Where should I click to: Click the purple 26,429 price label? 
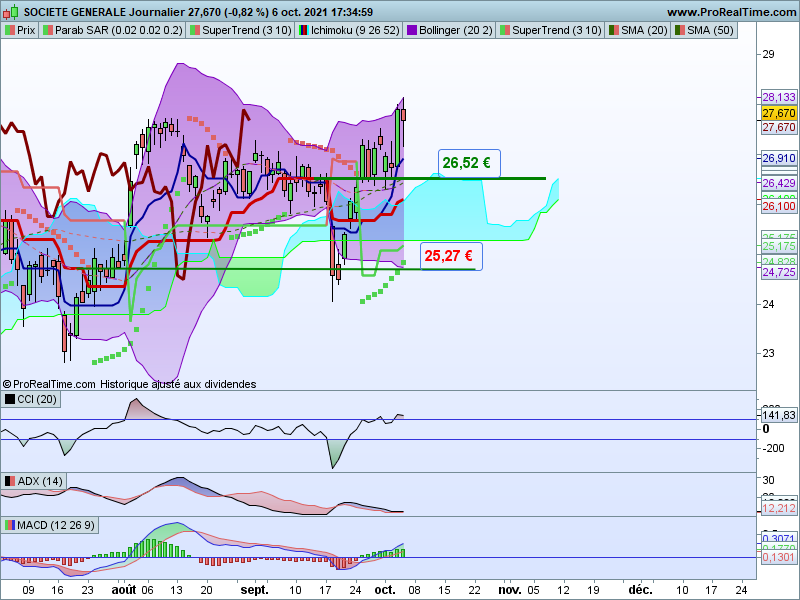779,183
